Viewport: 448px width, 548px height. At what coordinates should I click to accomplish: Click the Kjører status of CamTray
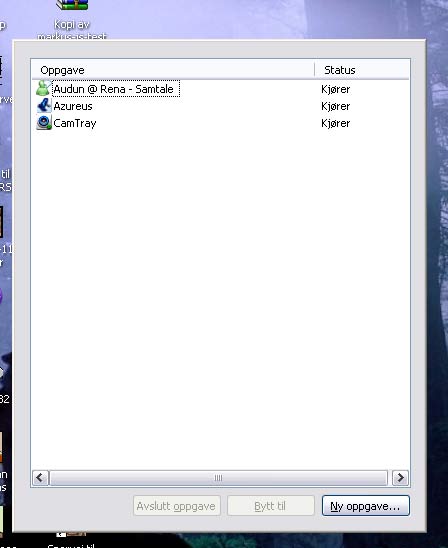tap(335, 123)
